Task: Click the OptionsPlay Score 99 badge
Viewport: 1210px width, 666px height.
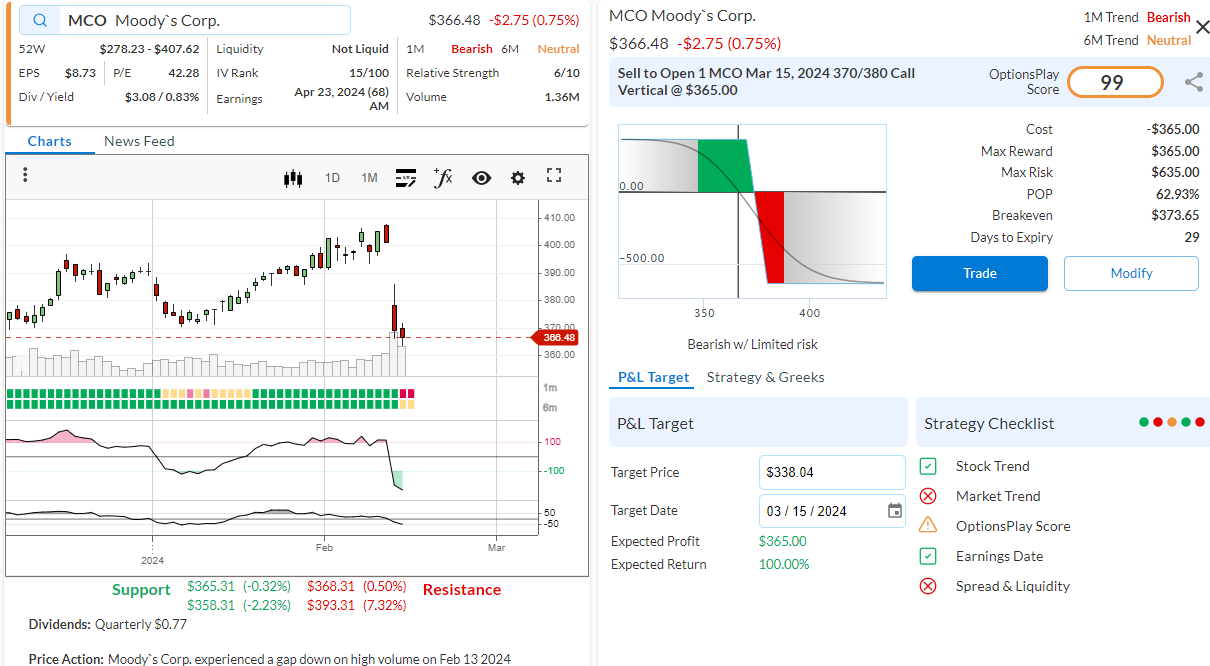Action: (x=1115, y=82)
